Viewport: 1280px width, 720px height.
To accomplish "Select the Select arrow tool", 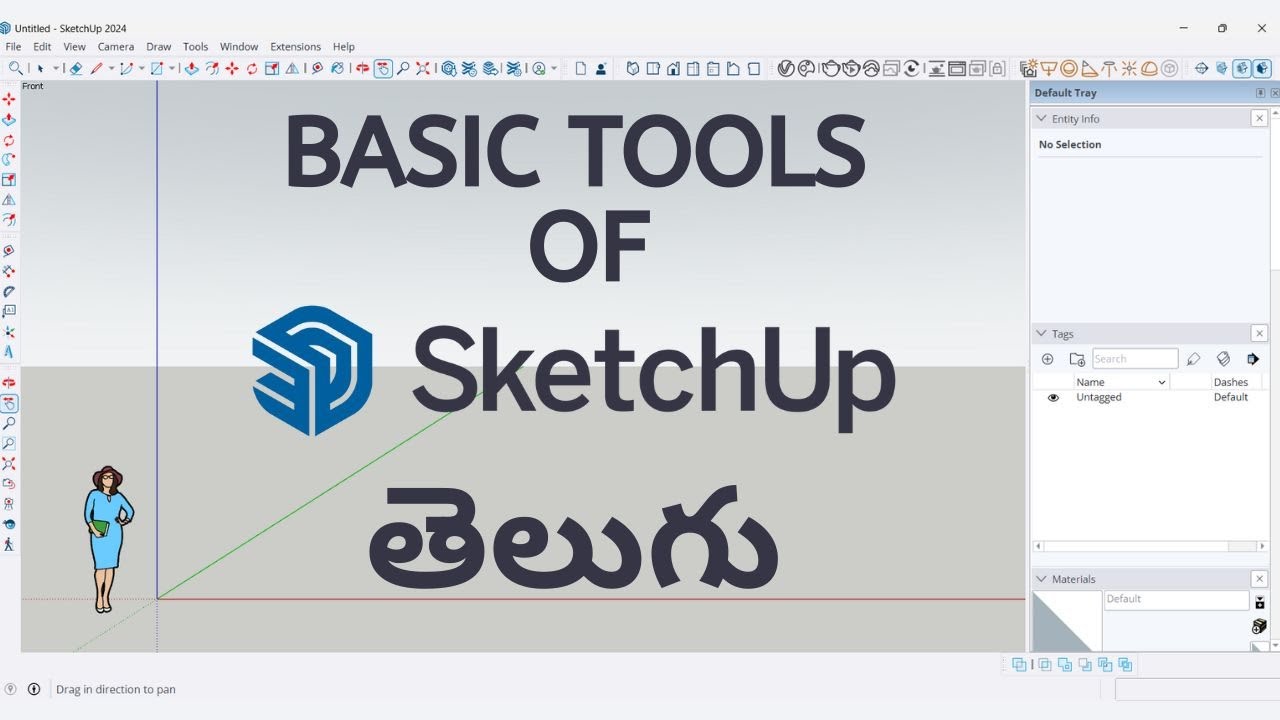I will (41, 69).
